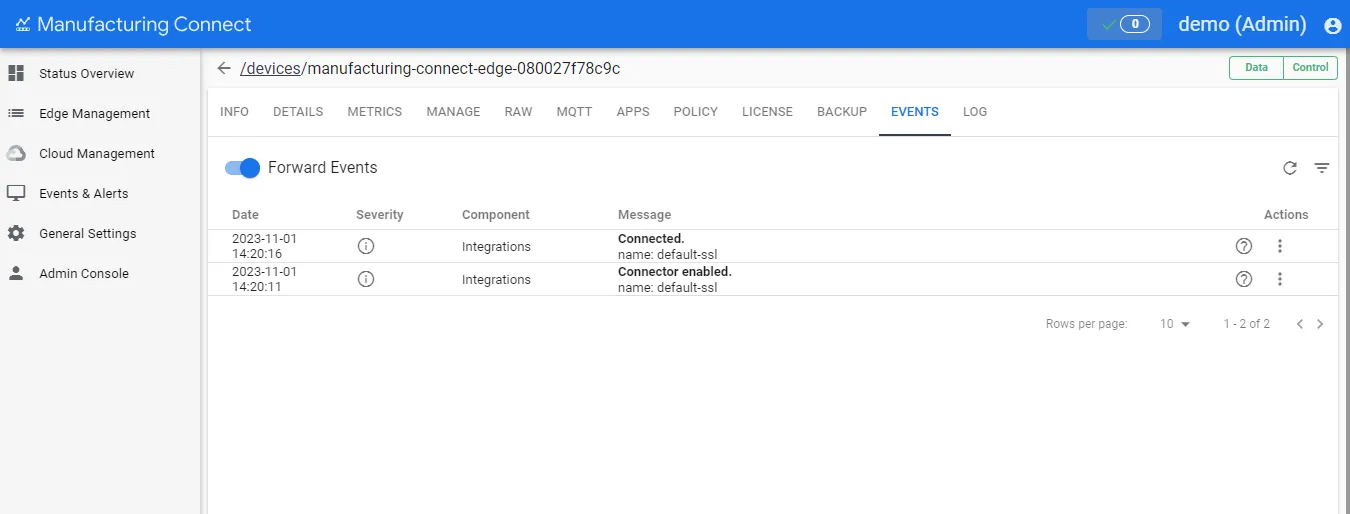Screen dimensions: 1350x514
Task: Click the Component column header
Action: (496, 214)
